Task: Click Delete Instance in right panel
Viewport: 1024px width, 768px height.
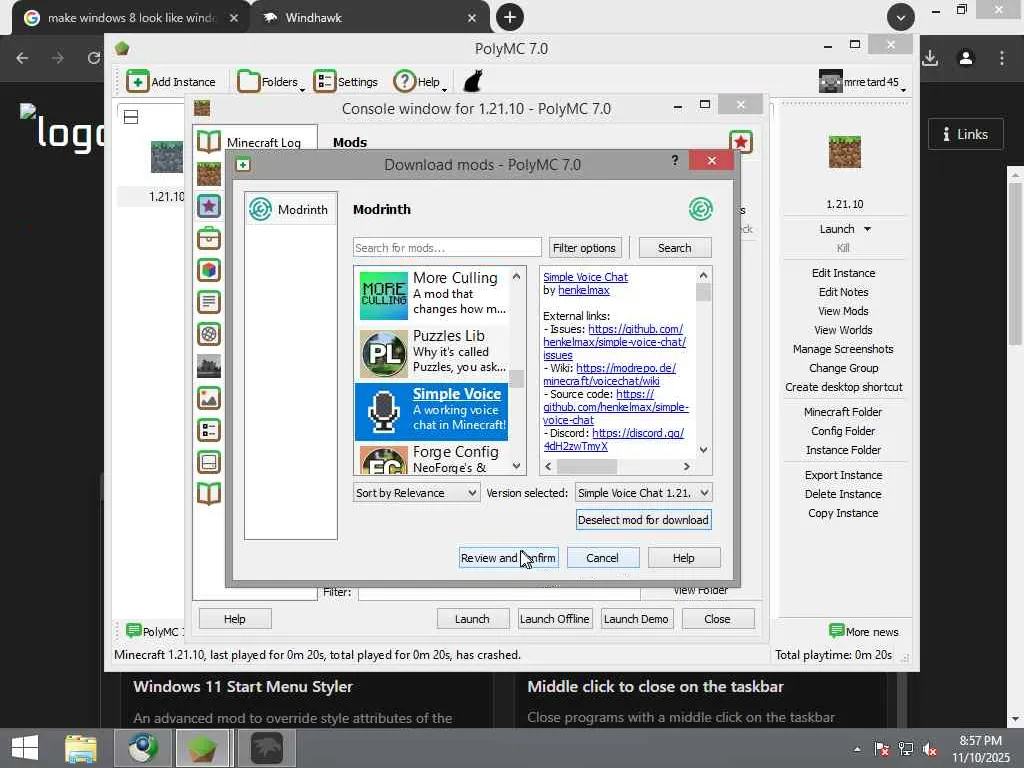Action: point(843,494)
